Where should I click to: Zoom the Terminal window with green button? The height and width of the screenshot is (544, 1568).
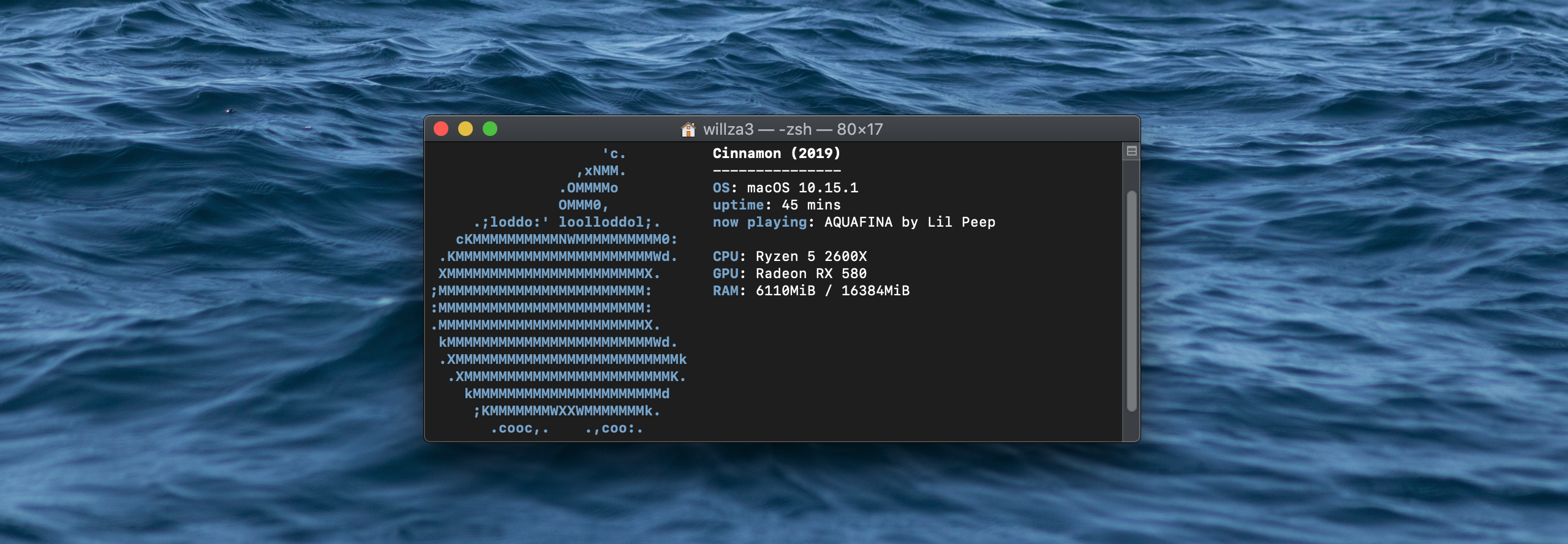coord(490,129)
